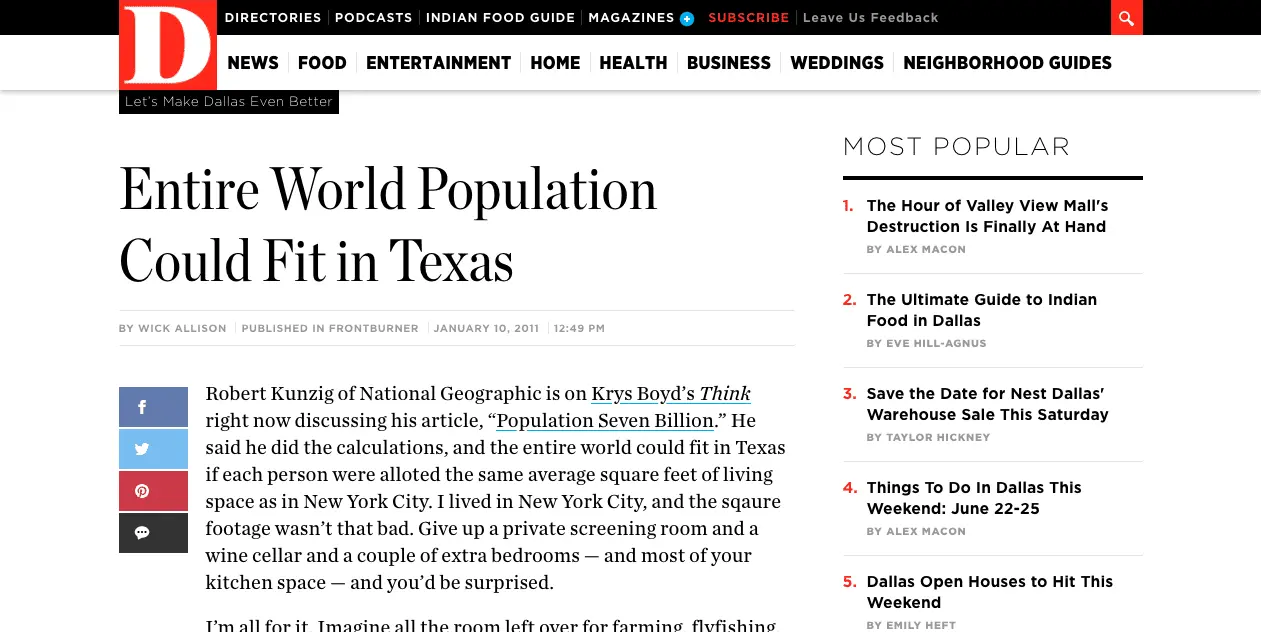Share article via Facebook icon
This screenshot has height=632, width=1261.
[153, 407]
